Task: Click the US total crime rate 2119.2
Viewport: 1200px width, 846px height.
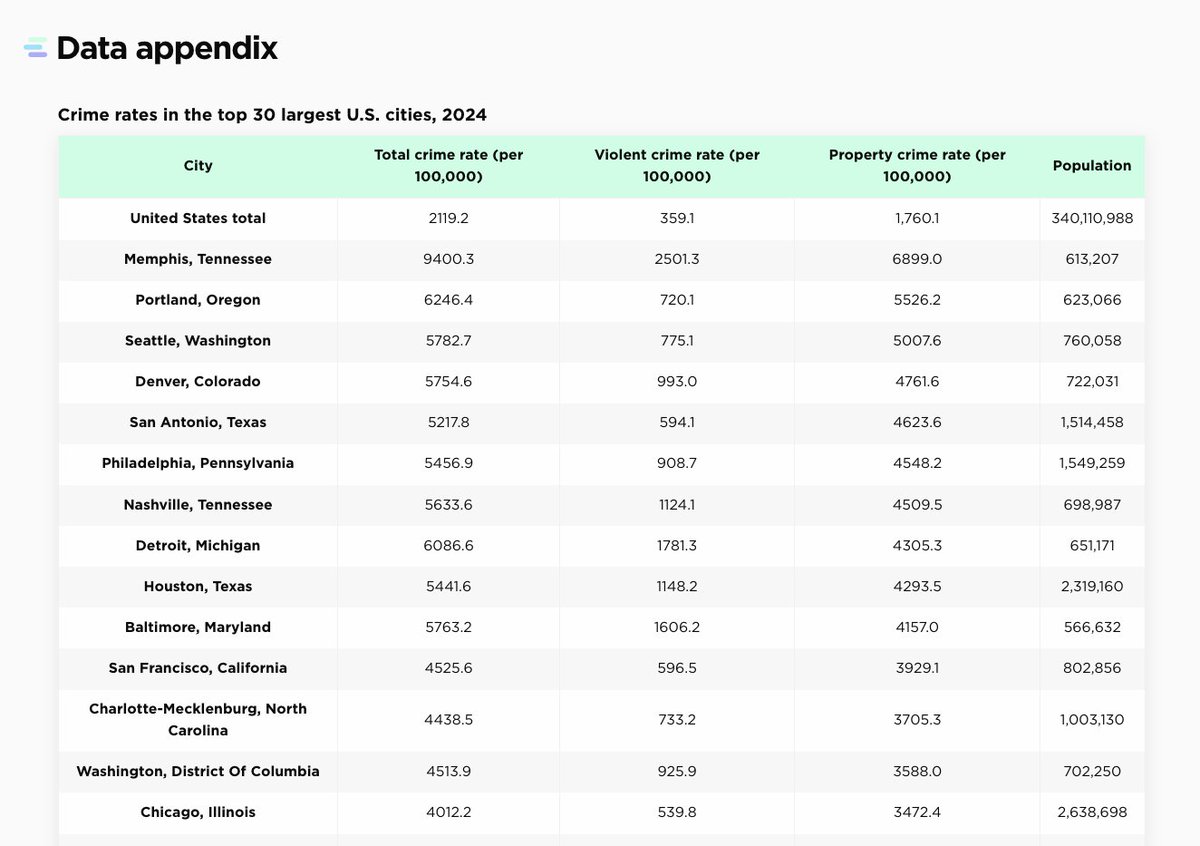Action: 448,218
